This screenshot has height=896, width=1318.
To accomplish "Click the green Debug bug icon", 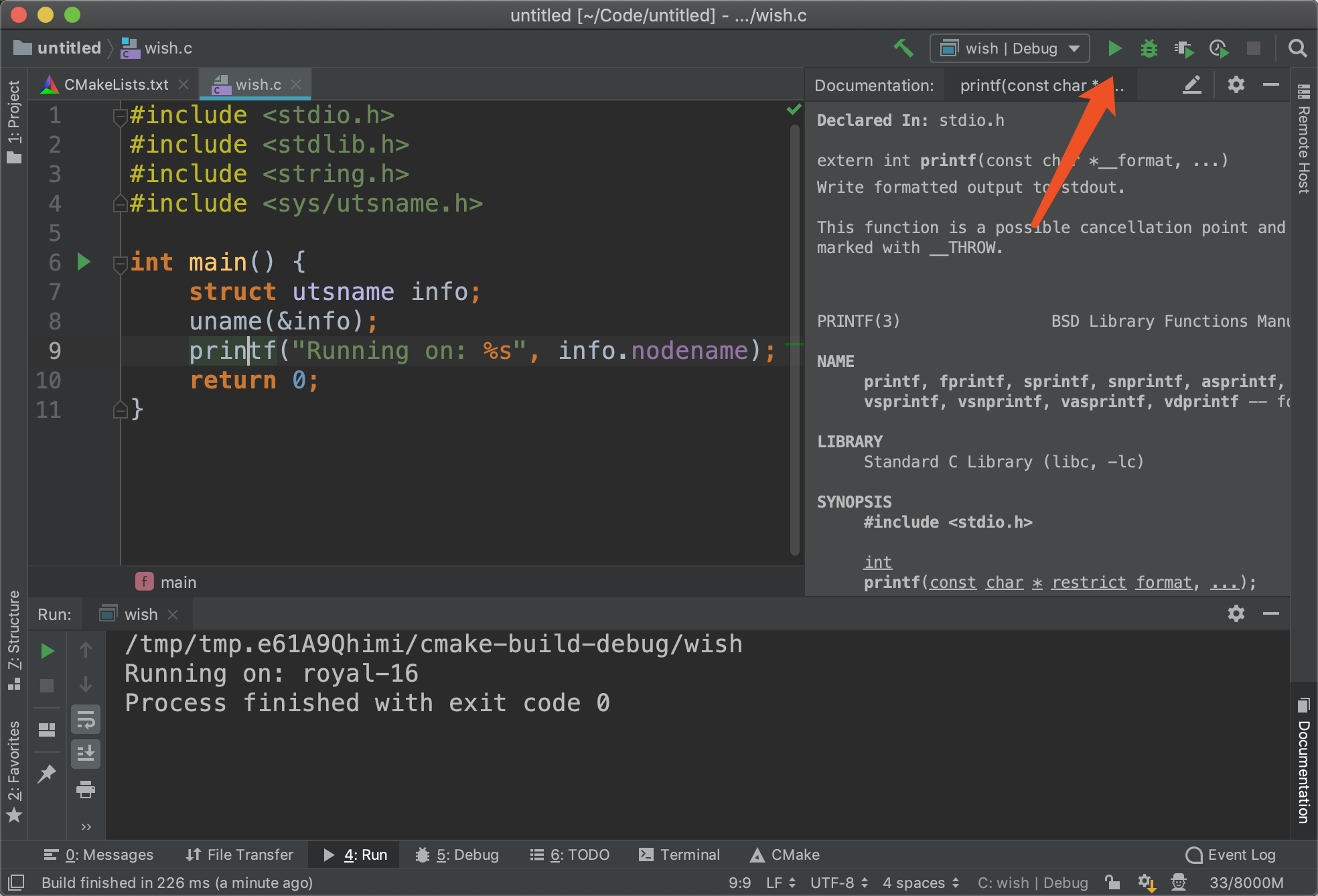I will (x=1149, y=48).
